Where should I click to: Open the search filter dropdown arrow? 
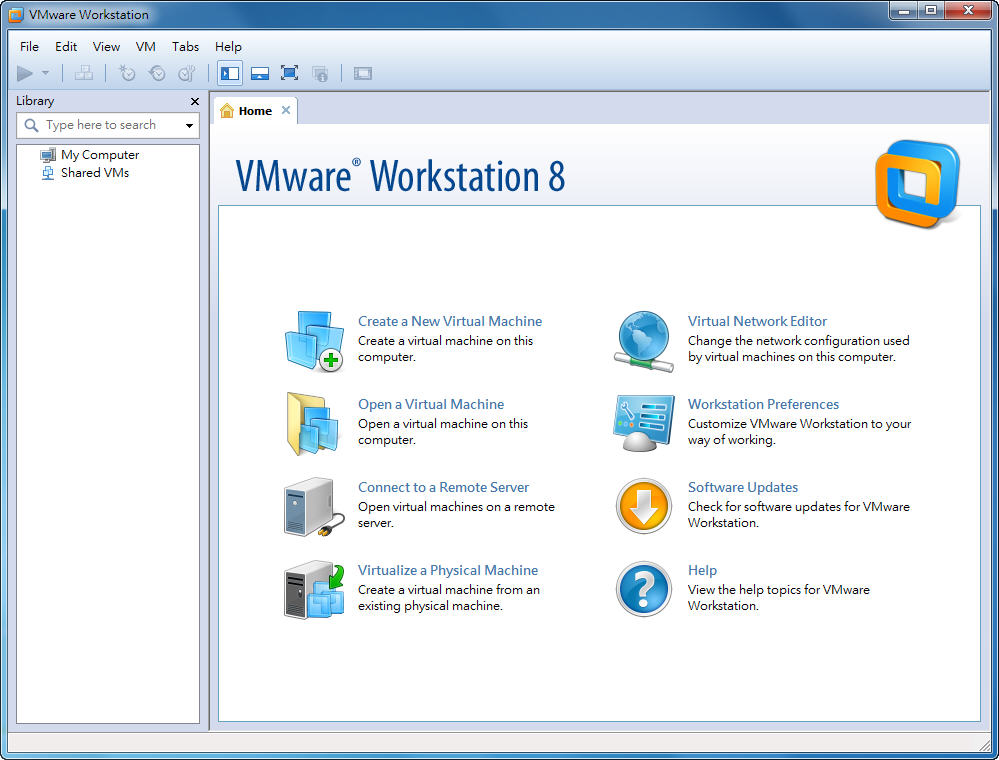189,125
